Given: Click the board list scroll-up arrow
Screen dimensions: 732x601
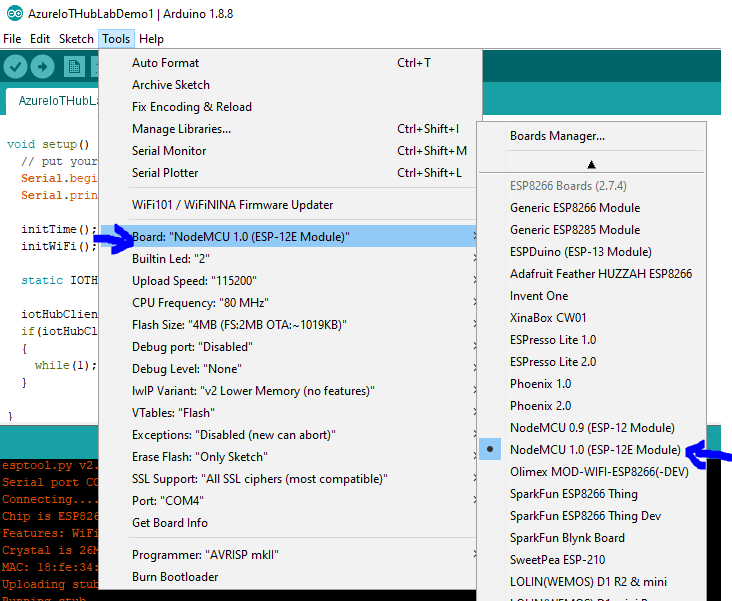Looking at the screenshot, I should (x=591, y=164).
